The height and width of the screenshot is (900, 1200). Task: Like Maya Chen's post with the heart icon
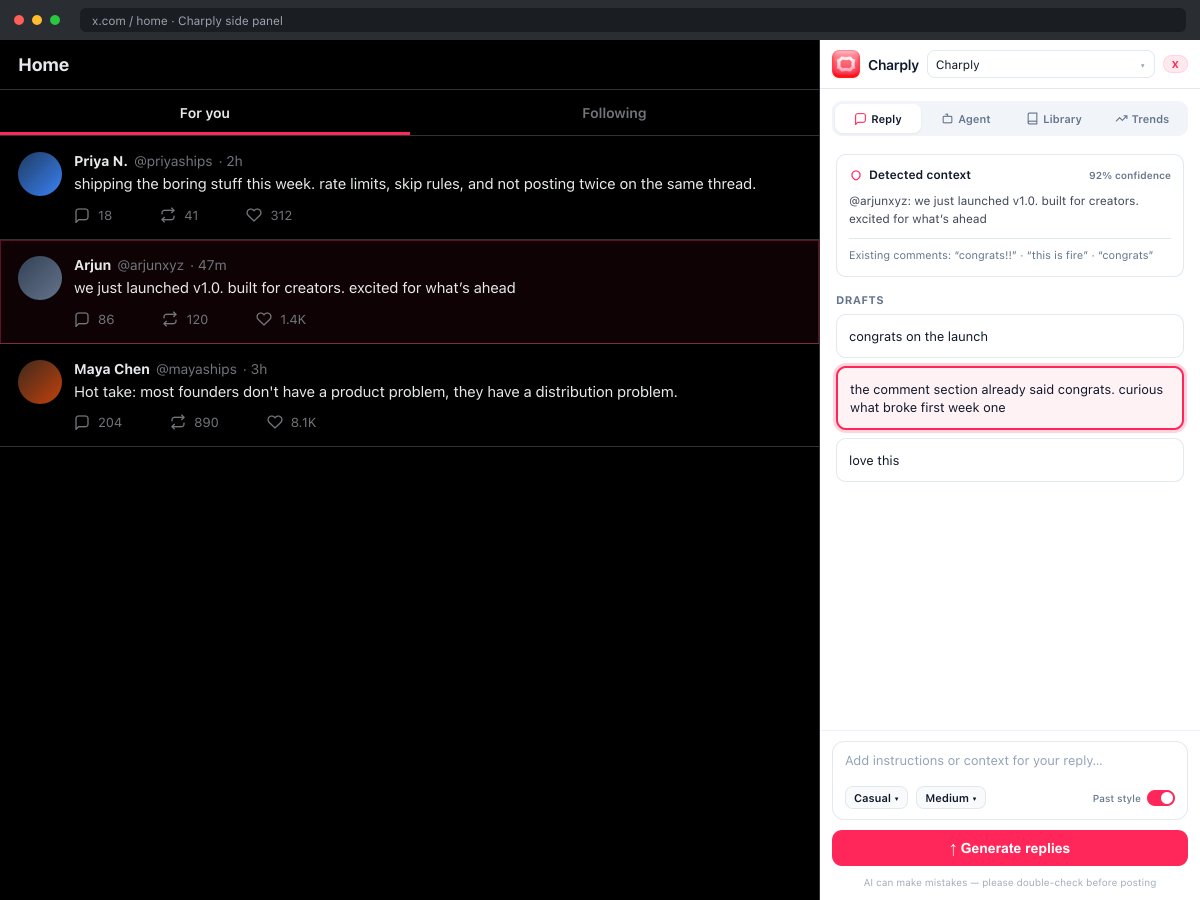pyautogui.click(x=275, y=422)
